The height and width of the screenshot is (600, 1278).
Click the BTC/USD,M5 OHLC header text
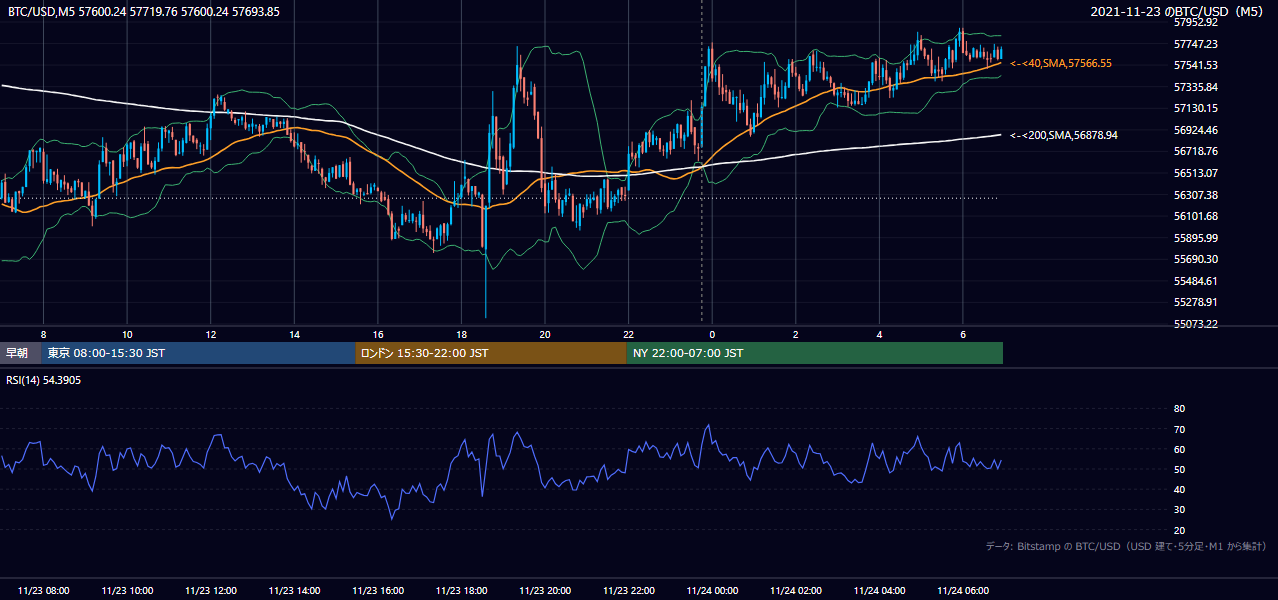[x=144, y=11]
